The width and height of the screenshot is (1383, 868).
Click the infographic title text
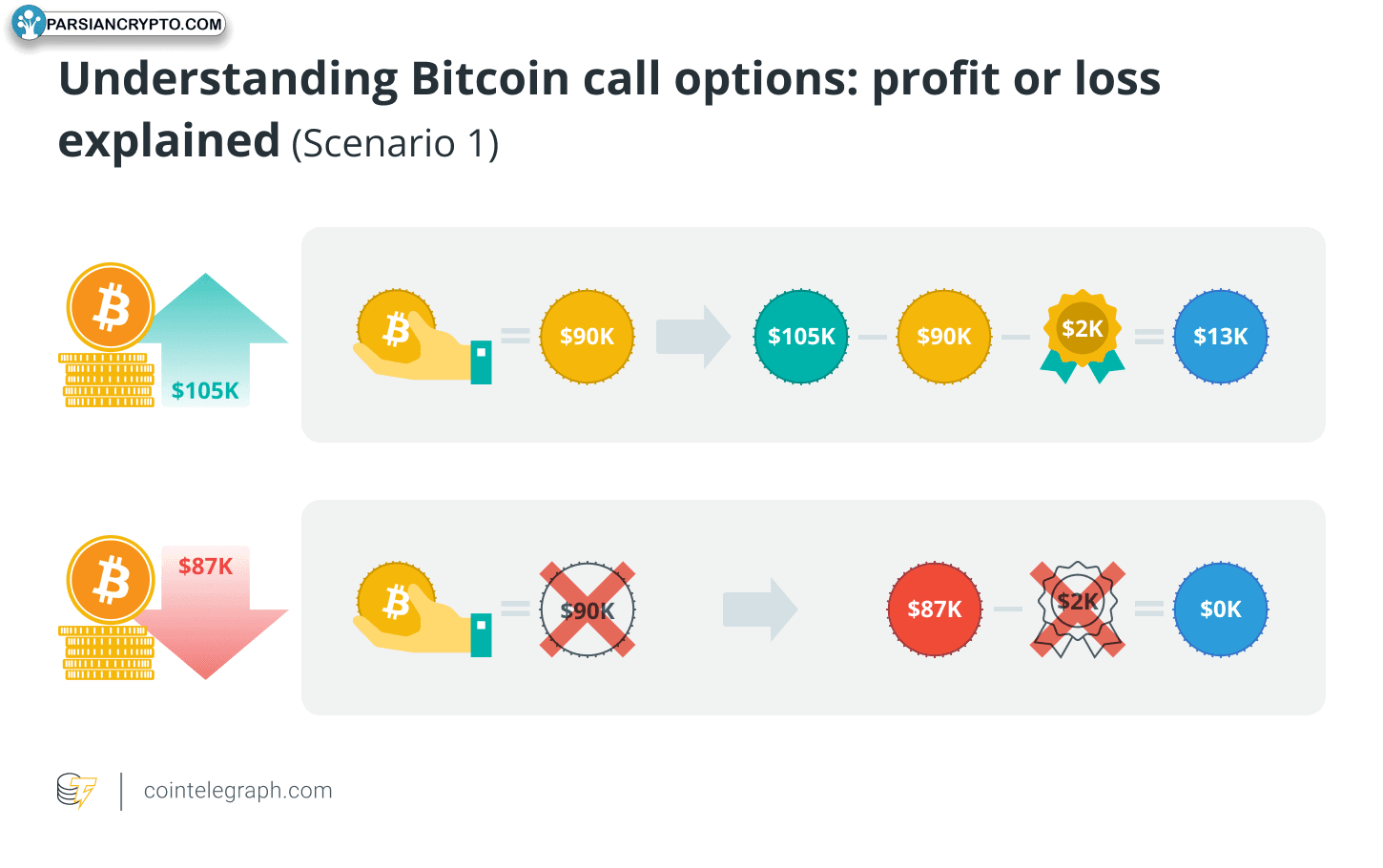(x=609, y=110)
